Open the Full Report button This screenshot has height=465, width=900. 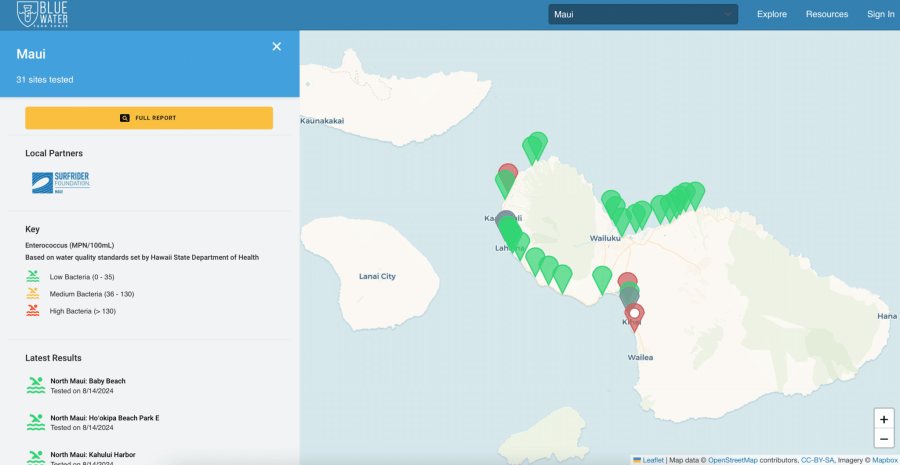[x=149, y=118]
